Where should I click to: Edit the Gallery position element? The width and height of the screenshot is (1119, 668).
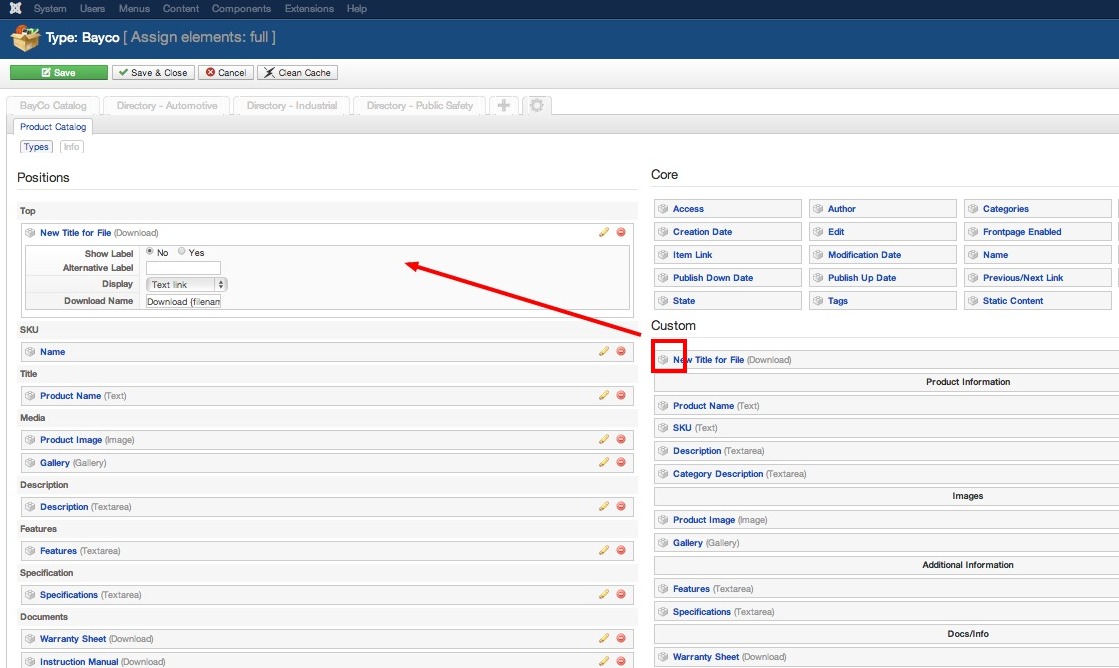tap(604, 462)
